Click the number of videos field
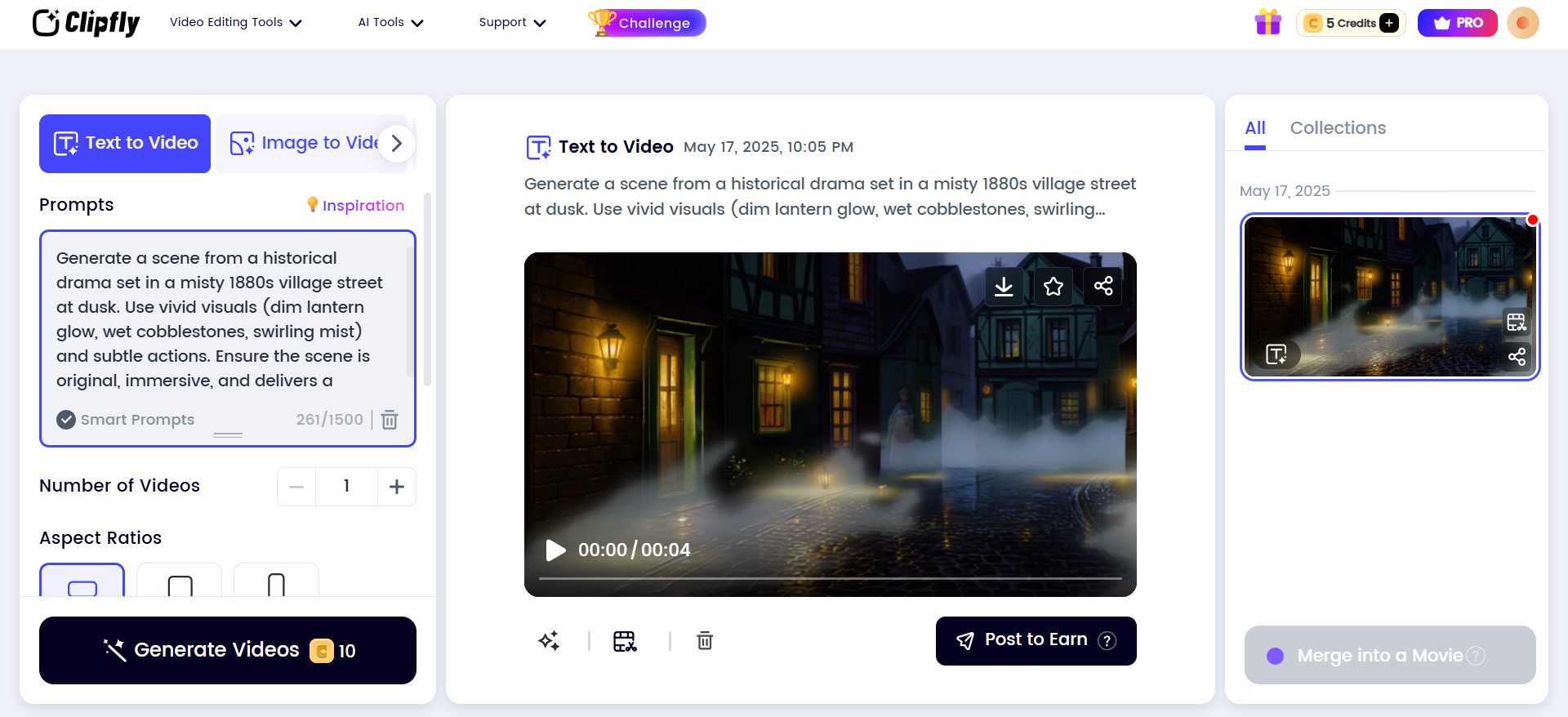 [346, 487]
